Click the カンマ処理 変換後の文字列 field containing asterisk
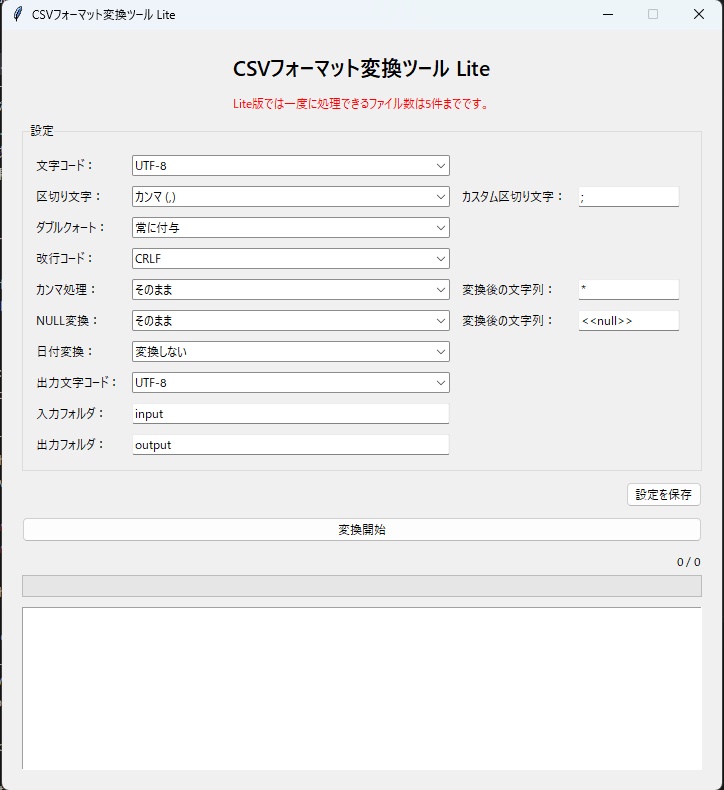Screen dimensions: 724x790 coord(629,290)
